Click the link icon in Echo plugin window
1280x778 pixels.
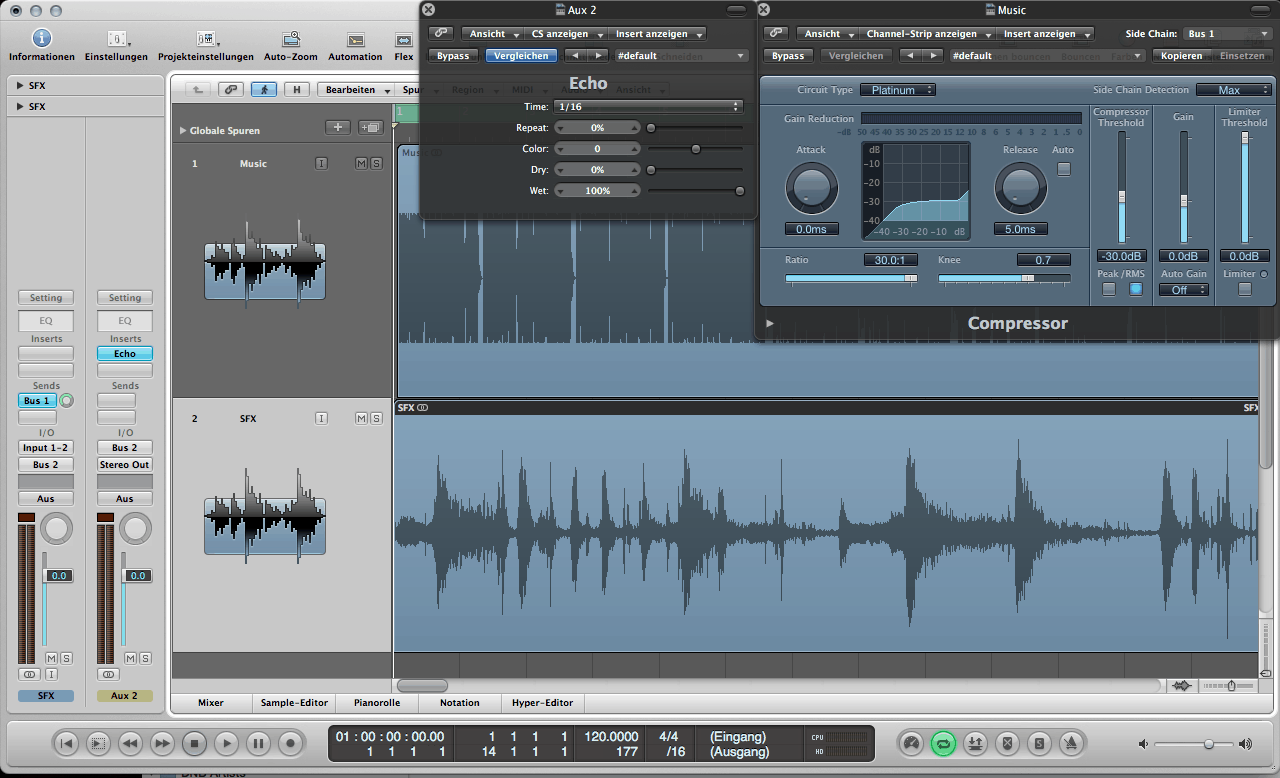440,34
